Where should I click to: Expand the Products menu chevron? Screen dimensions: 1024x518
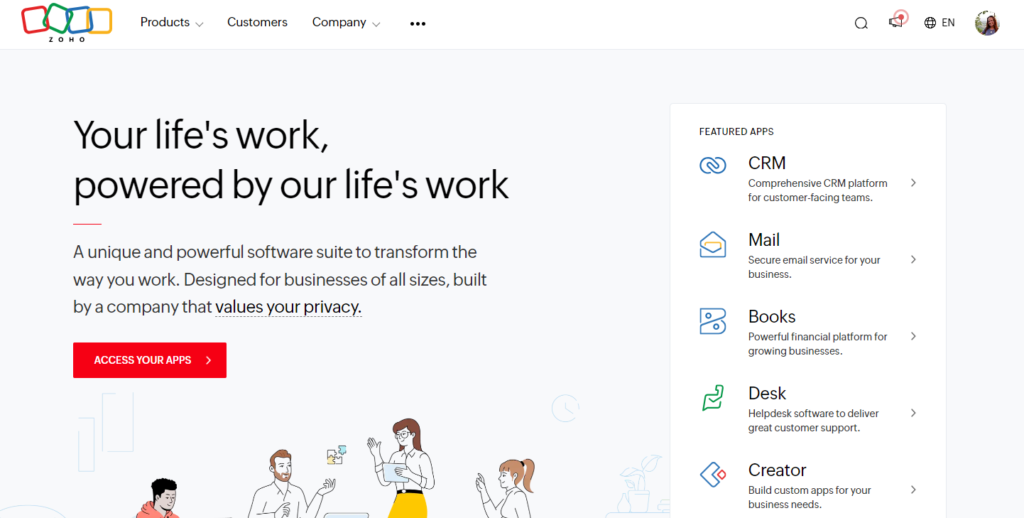tap(199, 24)
